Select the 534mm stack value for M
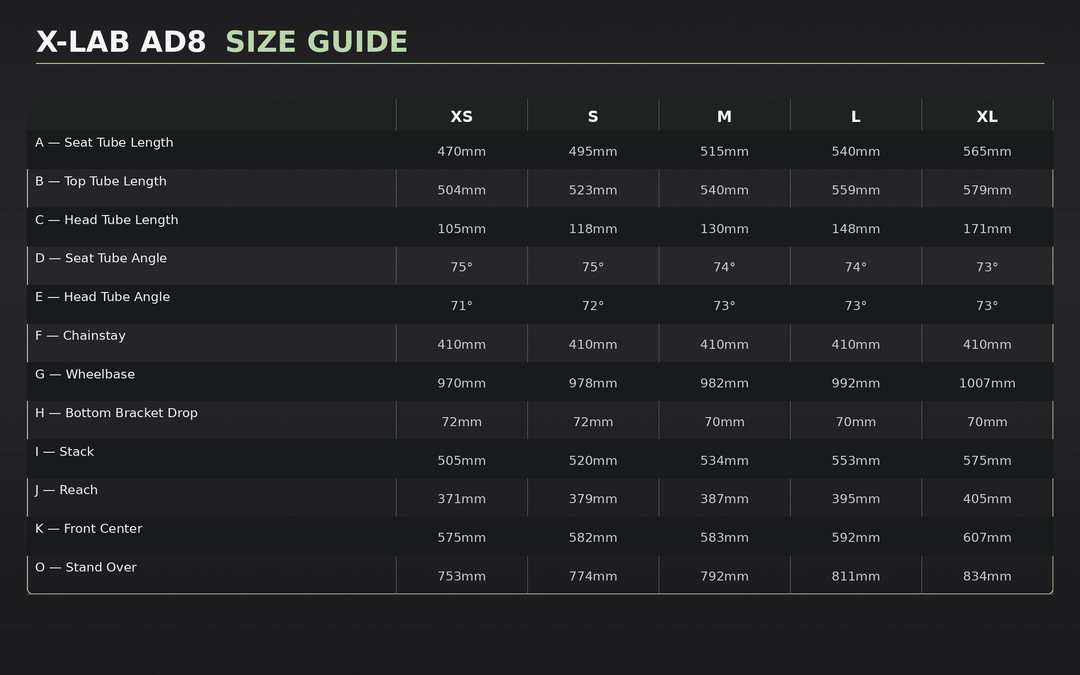The height and width of the screenshot is (675, 1080). pos(724,461)
